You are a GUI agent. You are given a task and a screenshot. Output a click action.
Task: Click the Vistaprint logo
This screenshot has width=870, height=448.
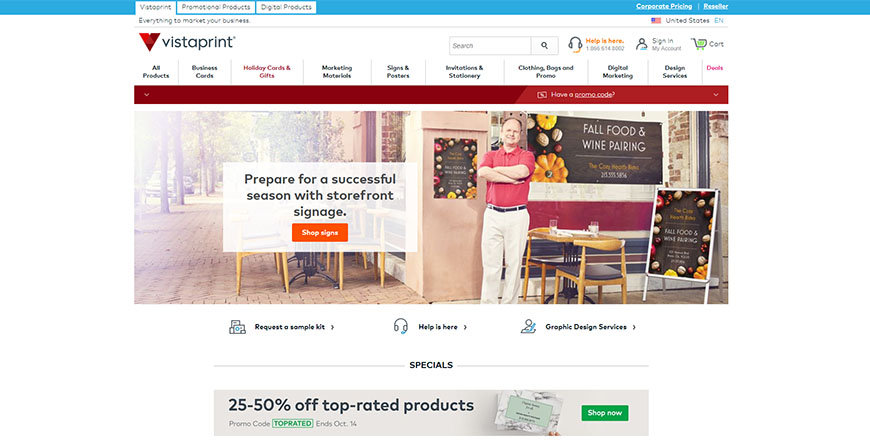tap(187, 42)
